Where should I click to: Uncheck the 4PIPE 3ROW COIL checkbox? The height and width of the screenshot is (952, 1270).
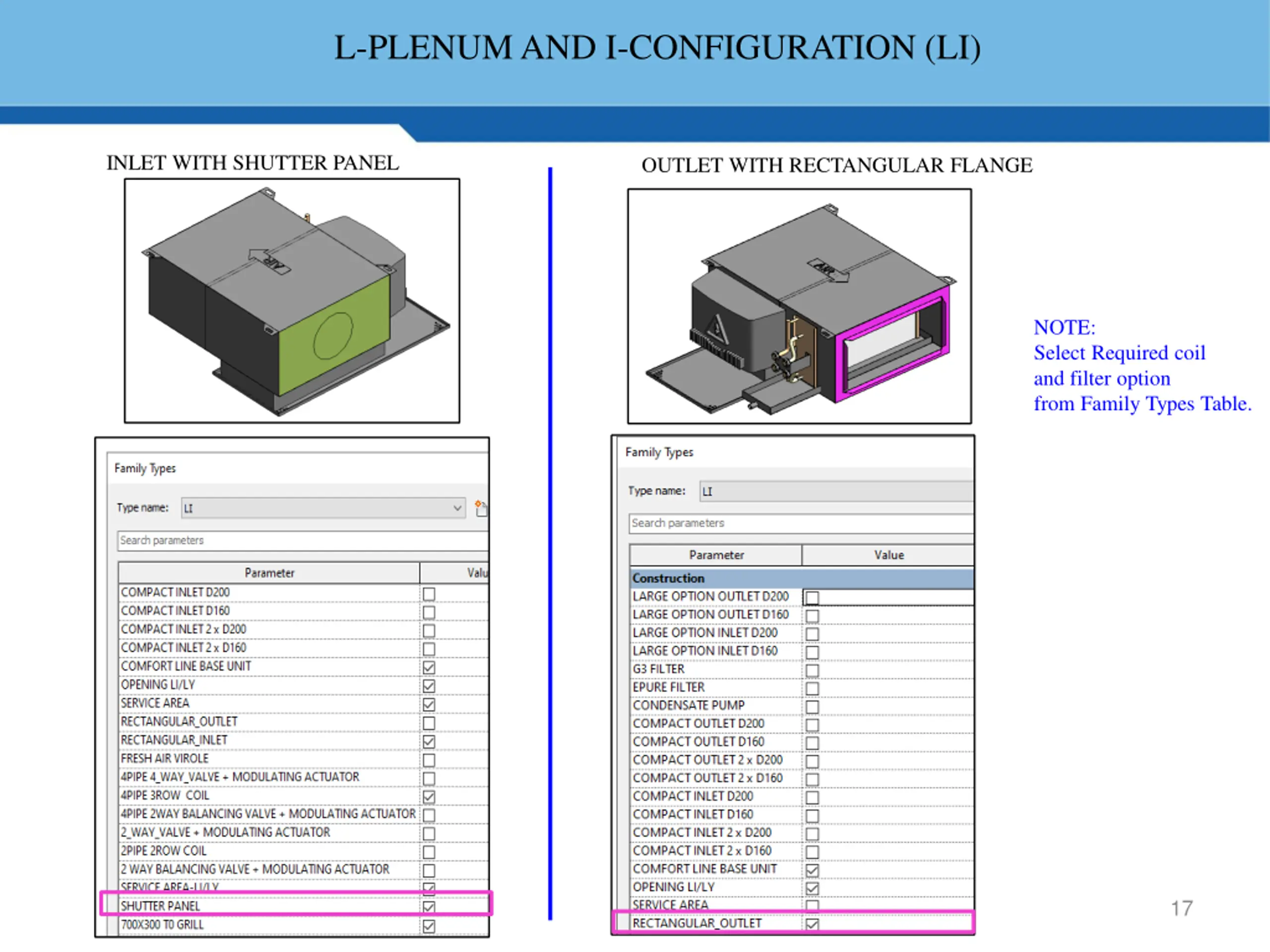[429, 796]
